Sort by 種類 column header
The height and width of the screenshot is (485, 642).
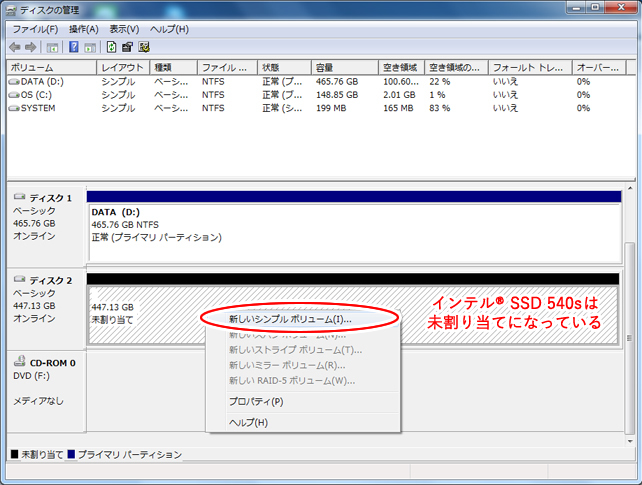click(x=174, y=68)
